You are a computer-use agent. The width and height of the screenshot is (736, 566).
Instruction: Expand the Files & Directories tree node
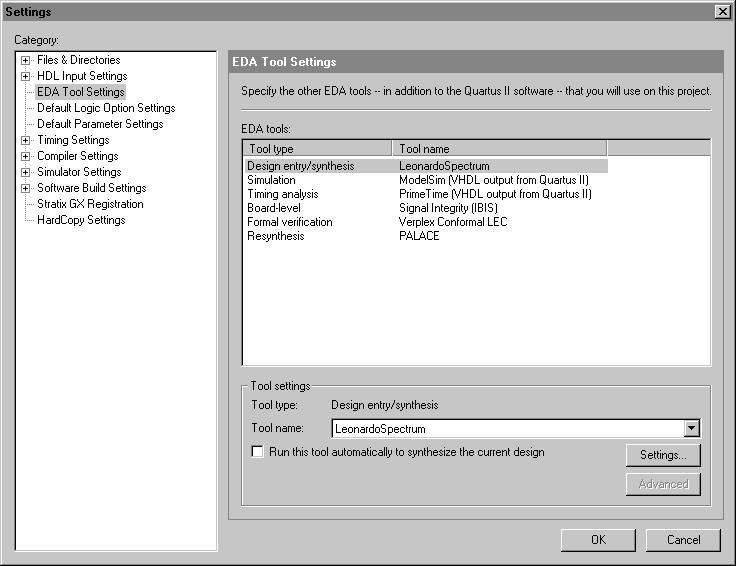pyautogui.click(x=26, y=60)
